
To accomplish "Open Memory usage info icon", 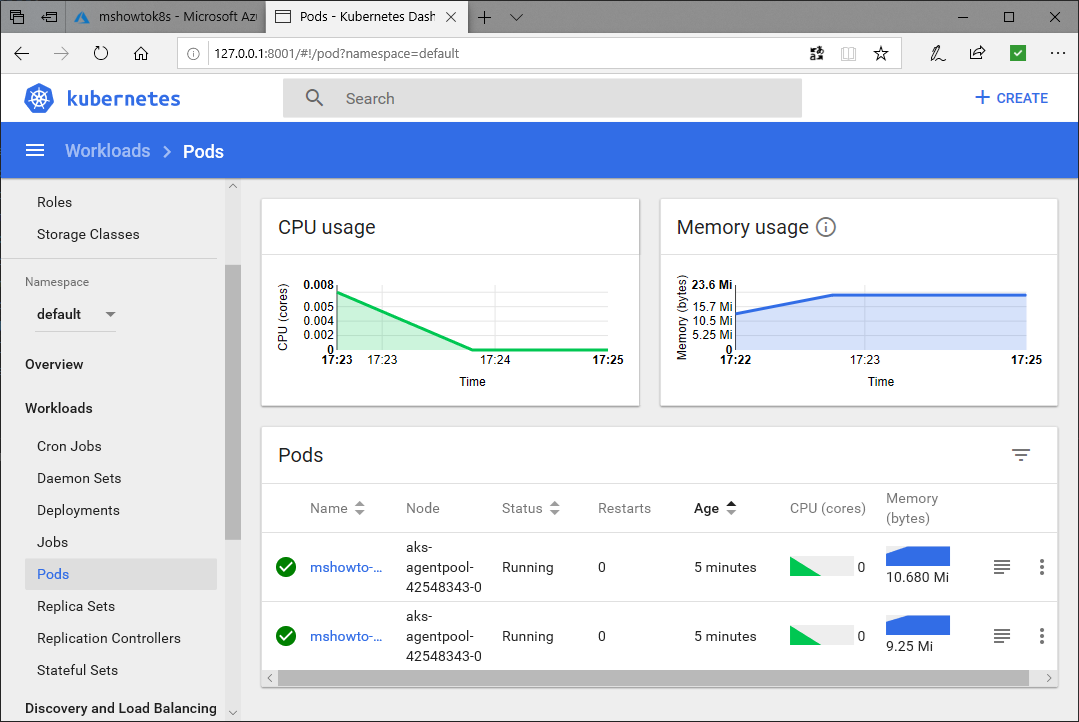I will click(x=826, y=227).
